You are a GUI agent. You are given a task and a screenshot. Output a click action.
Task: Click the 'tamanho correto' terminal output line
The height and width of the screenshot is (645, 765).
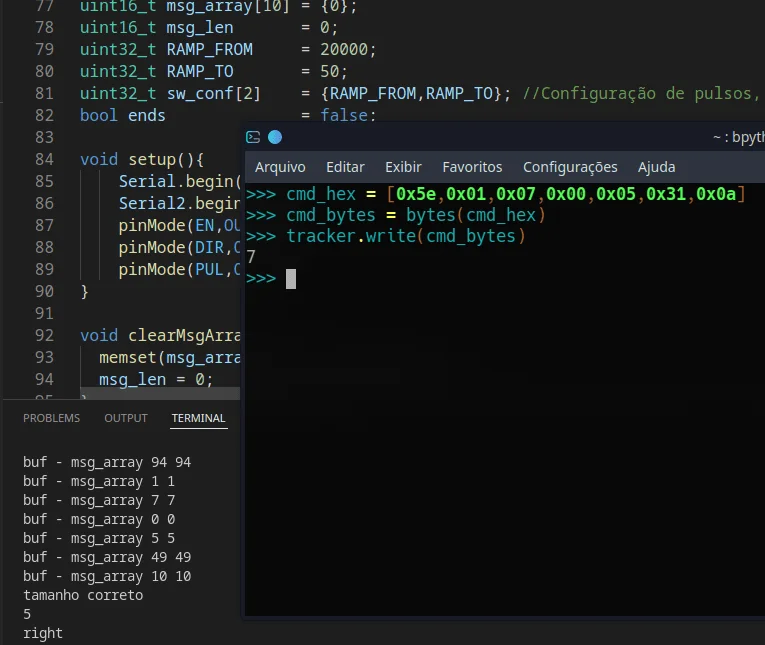[83, 595]
